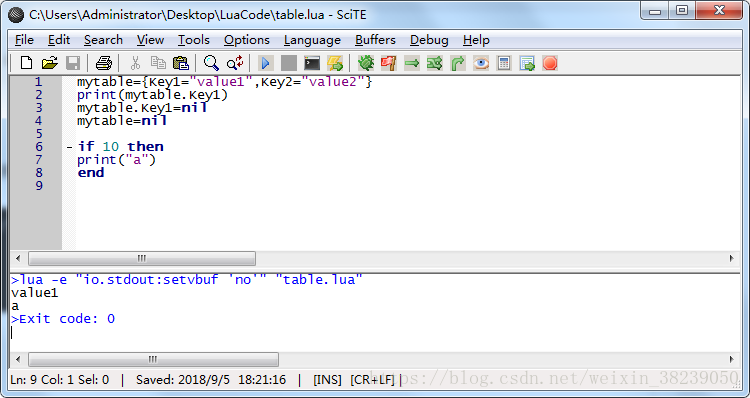The image size is (750, 398).
Task: Click the first line defining mytable
Action: pos(225,82)
